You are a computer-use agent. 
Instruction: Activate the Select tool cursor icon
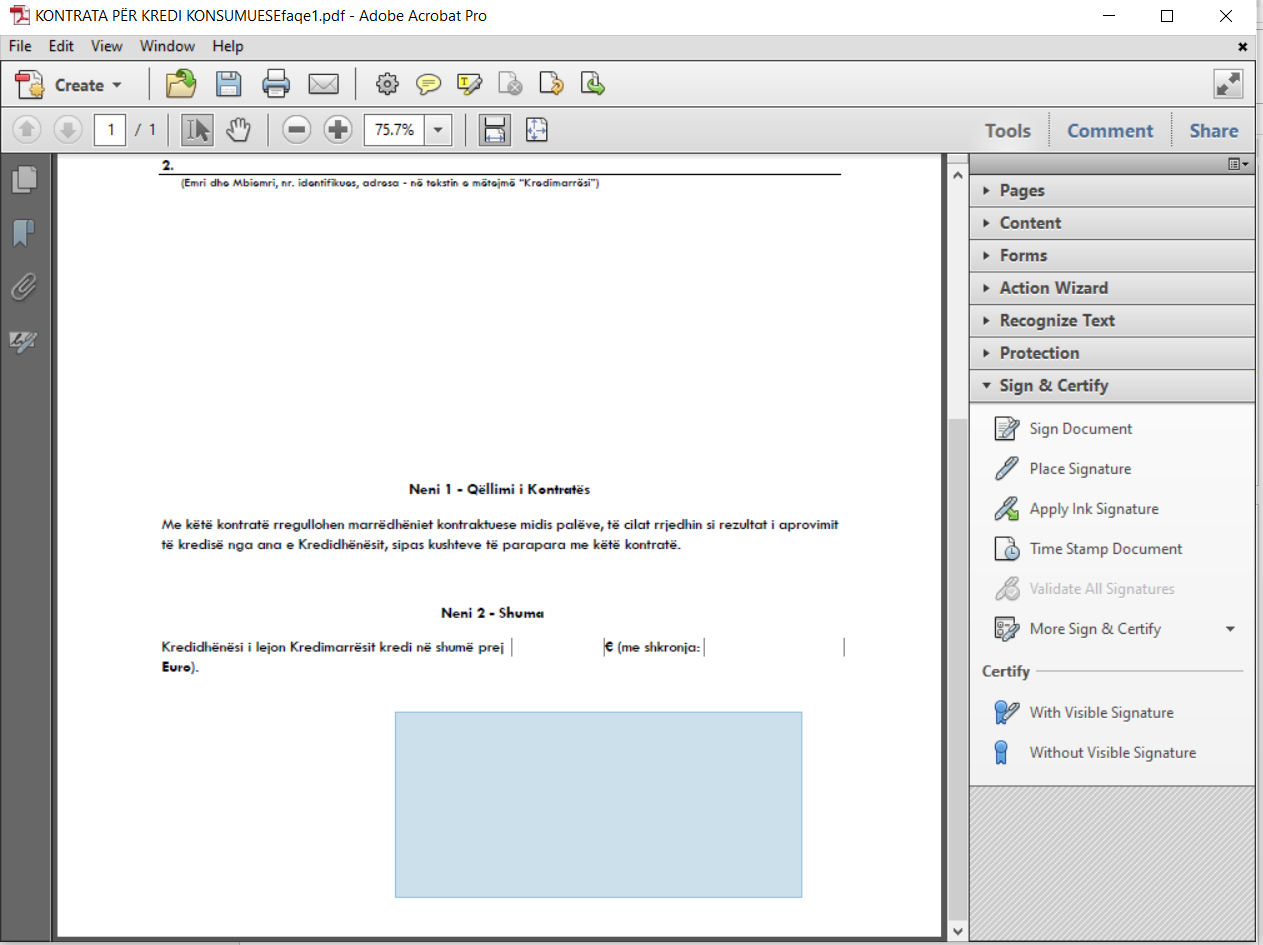(x=198, y=130)
